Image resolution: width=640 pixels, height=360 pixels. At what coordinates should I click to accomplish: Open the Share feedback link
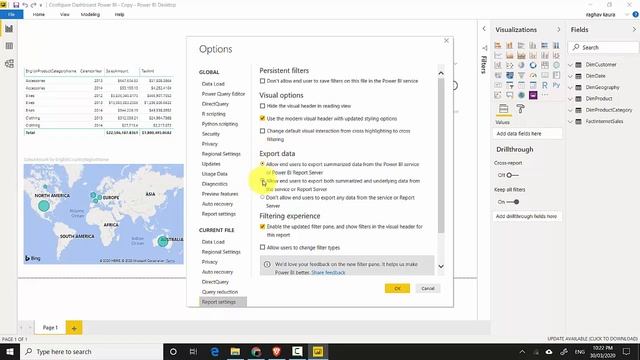[328, 272]
